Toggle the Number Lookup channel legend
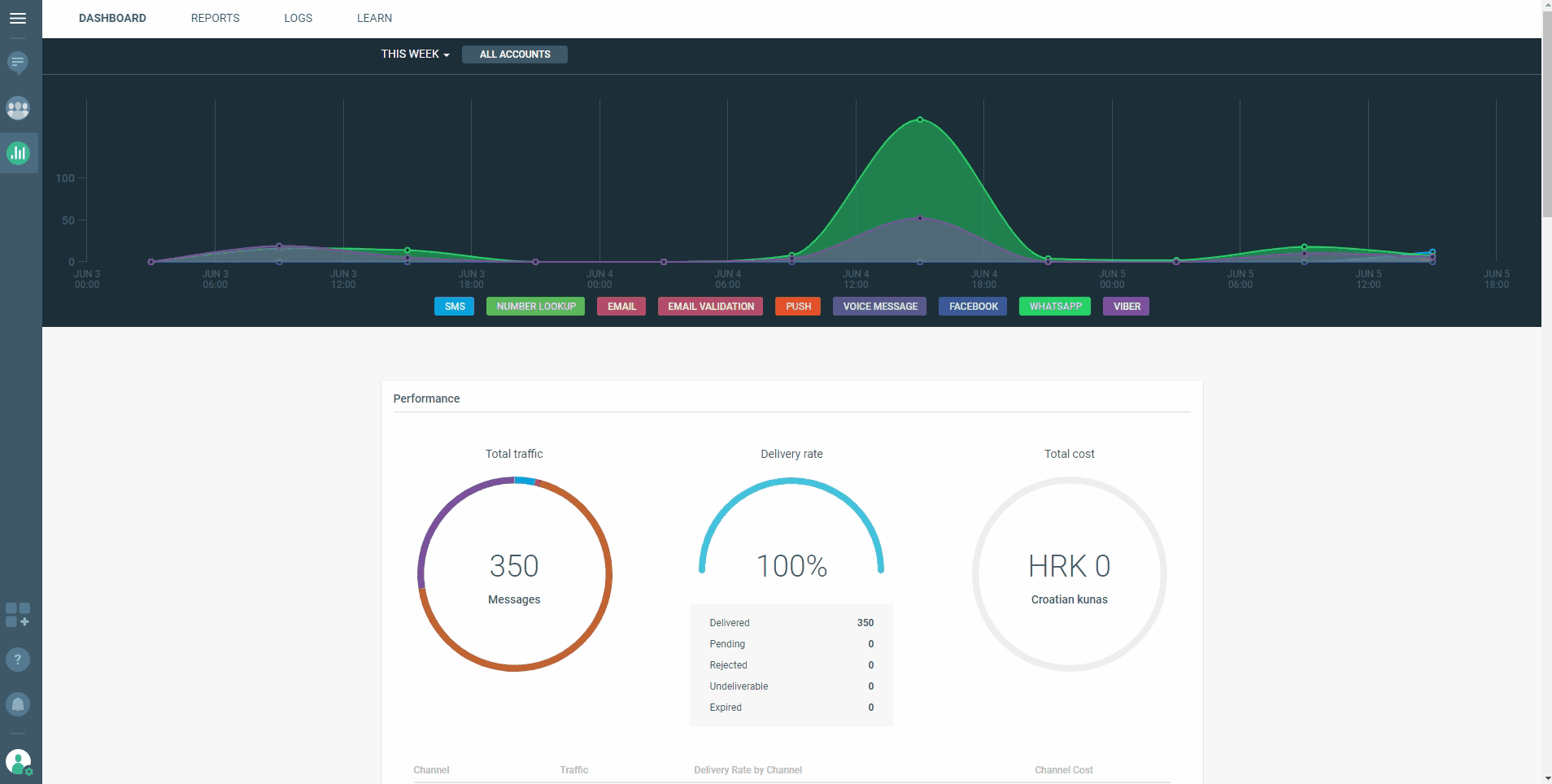This screenshot has width=1552, height=784. pyautogui.click(x=535, y=307)
